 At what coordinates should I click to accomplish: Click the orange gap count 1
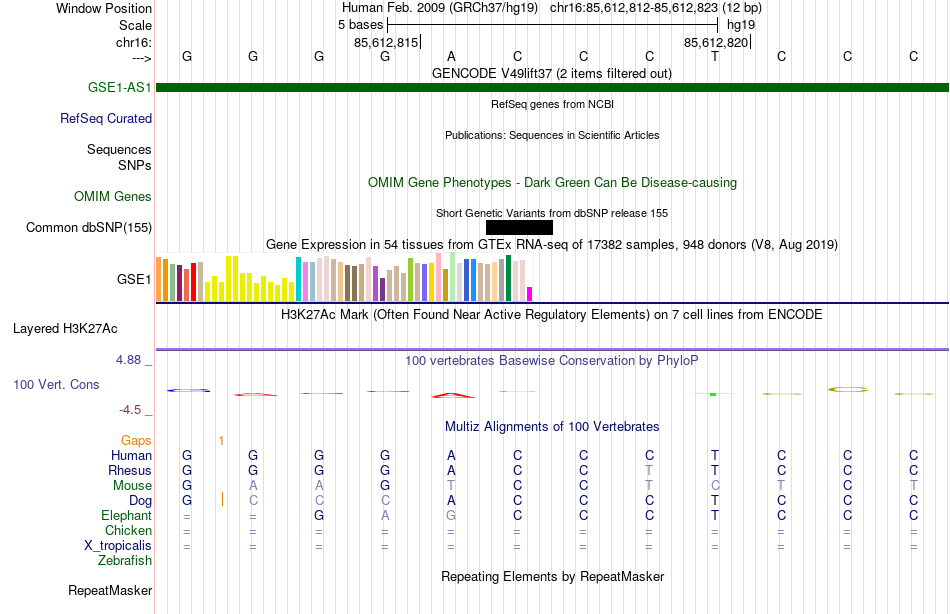point(222,441)
